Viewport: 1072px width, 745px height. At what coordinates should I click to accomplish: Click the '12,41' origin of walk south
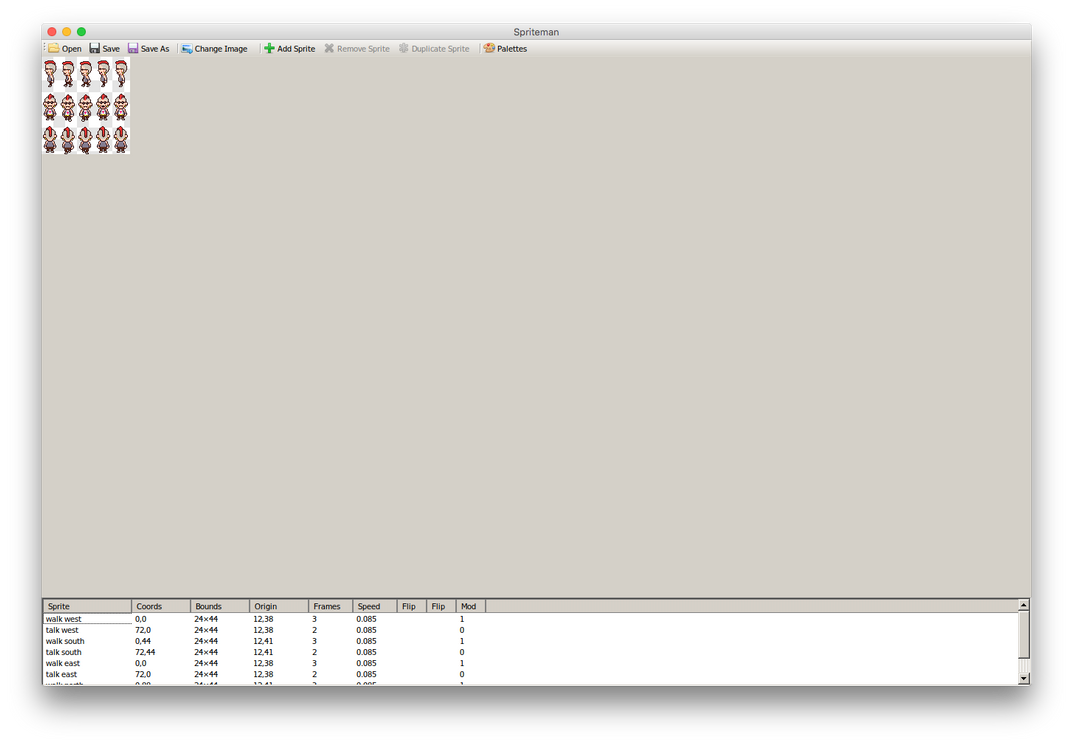[263, 641]
